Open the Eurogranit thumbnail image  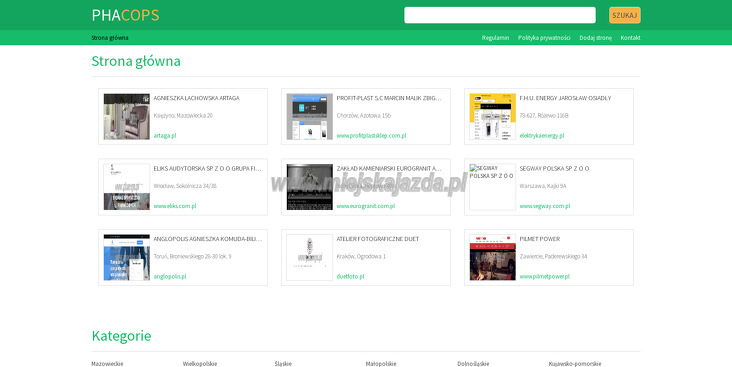point(310,187)
